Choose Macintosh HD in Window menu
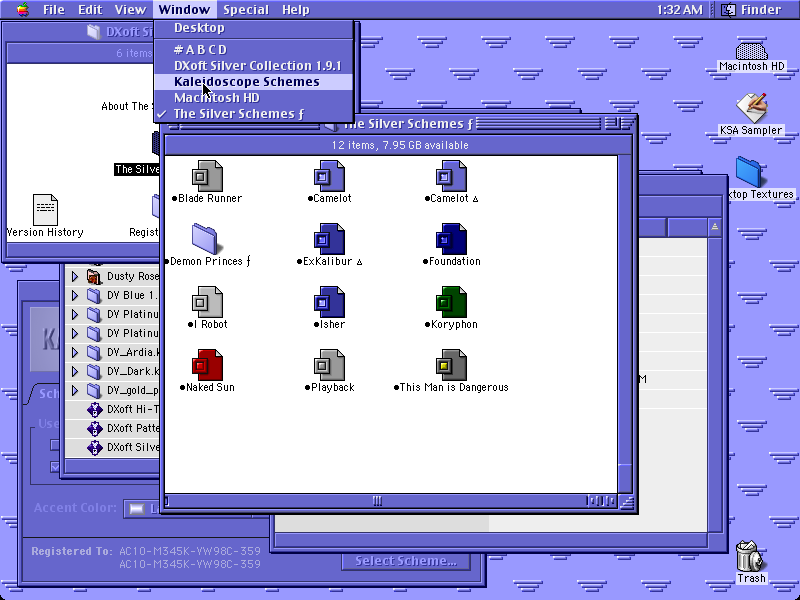Viewport: 800px width, 600px height. click(253, 97)
